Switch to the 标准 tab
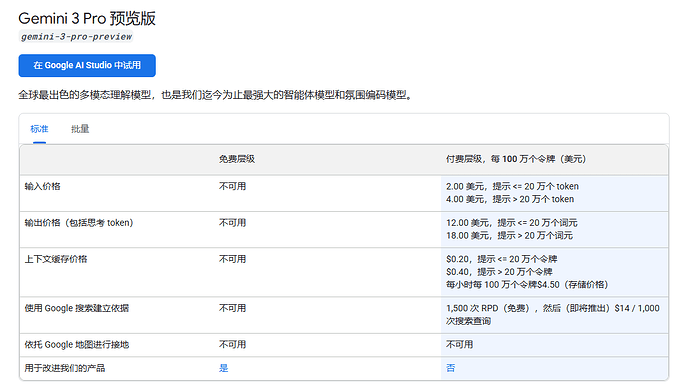 (39, 129)
